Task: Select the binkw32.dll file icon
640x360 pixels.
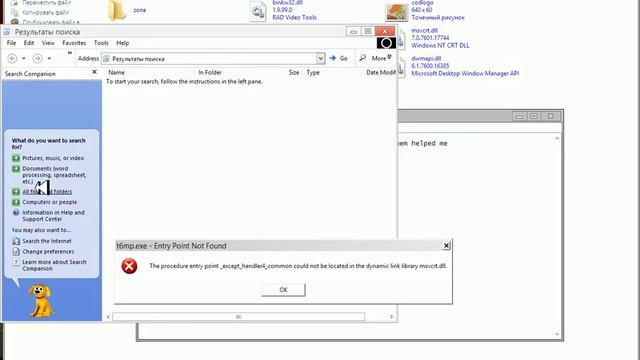Action: tap(258, 12)
